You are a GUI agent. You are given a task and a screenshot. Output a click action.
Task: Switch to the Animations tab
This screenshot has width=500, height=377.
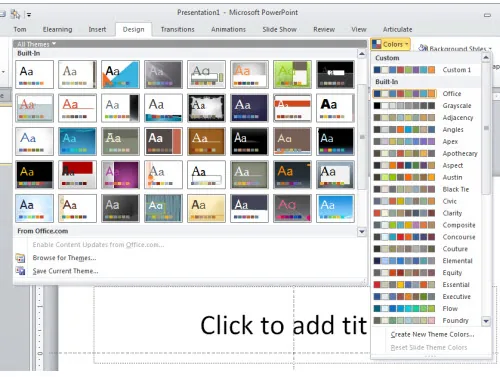pyautogui.click(x=228, y=29)
